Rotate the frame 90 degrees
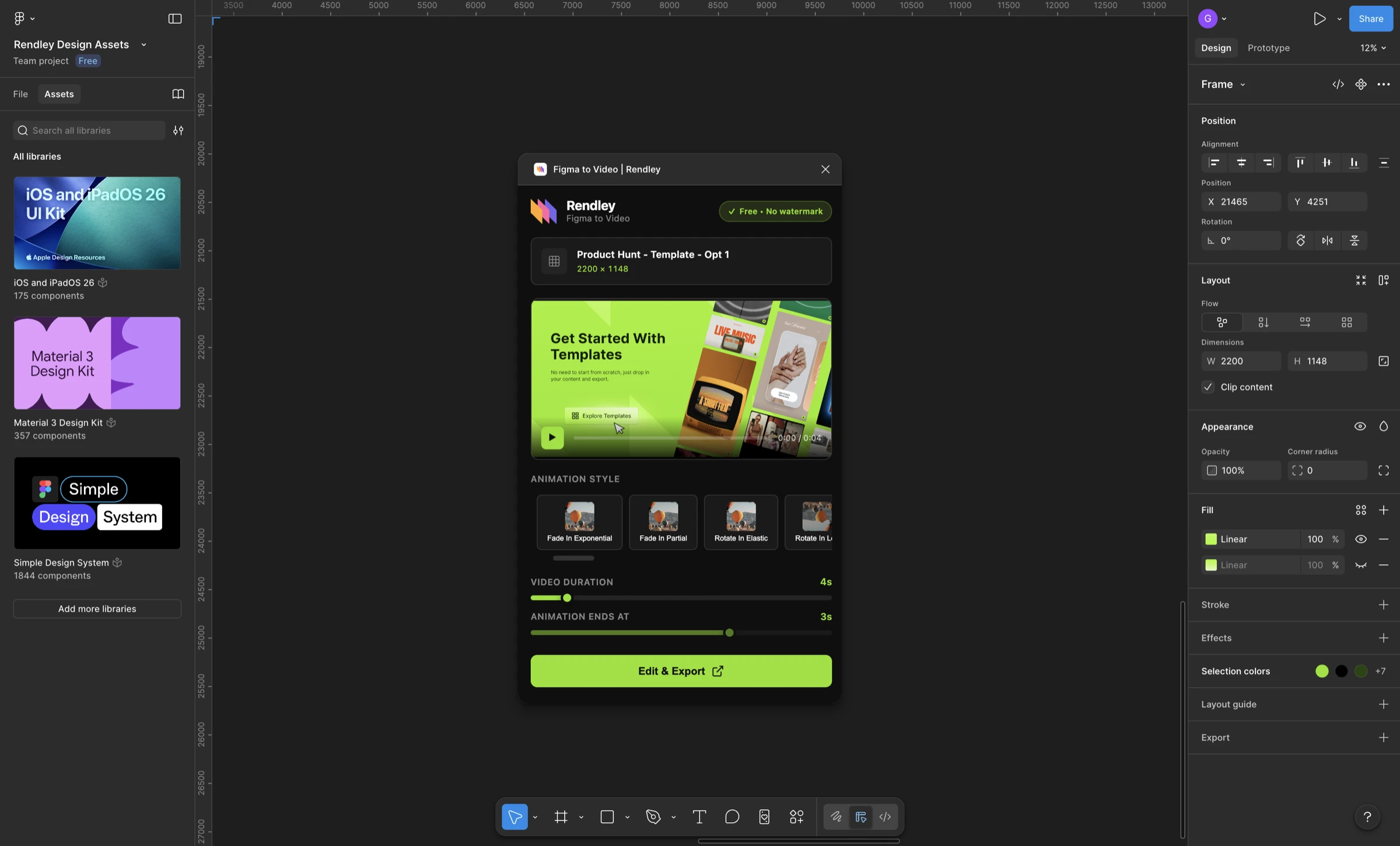The width and height of the screenshot is (1400, 846). (1300, 240)
